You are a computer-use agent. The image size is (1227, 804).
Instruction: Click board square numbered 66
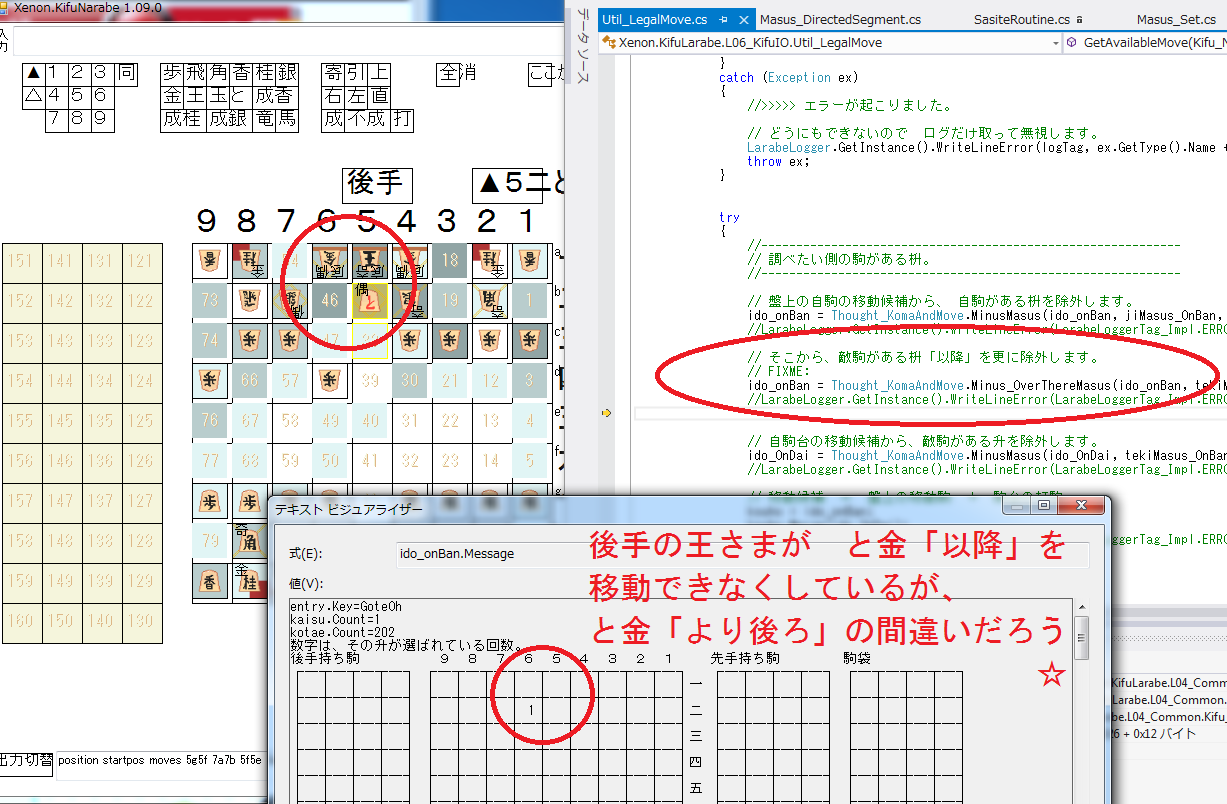(x=249, y=381)
